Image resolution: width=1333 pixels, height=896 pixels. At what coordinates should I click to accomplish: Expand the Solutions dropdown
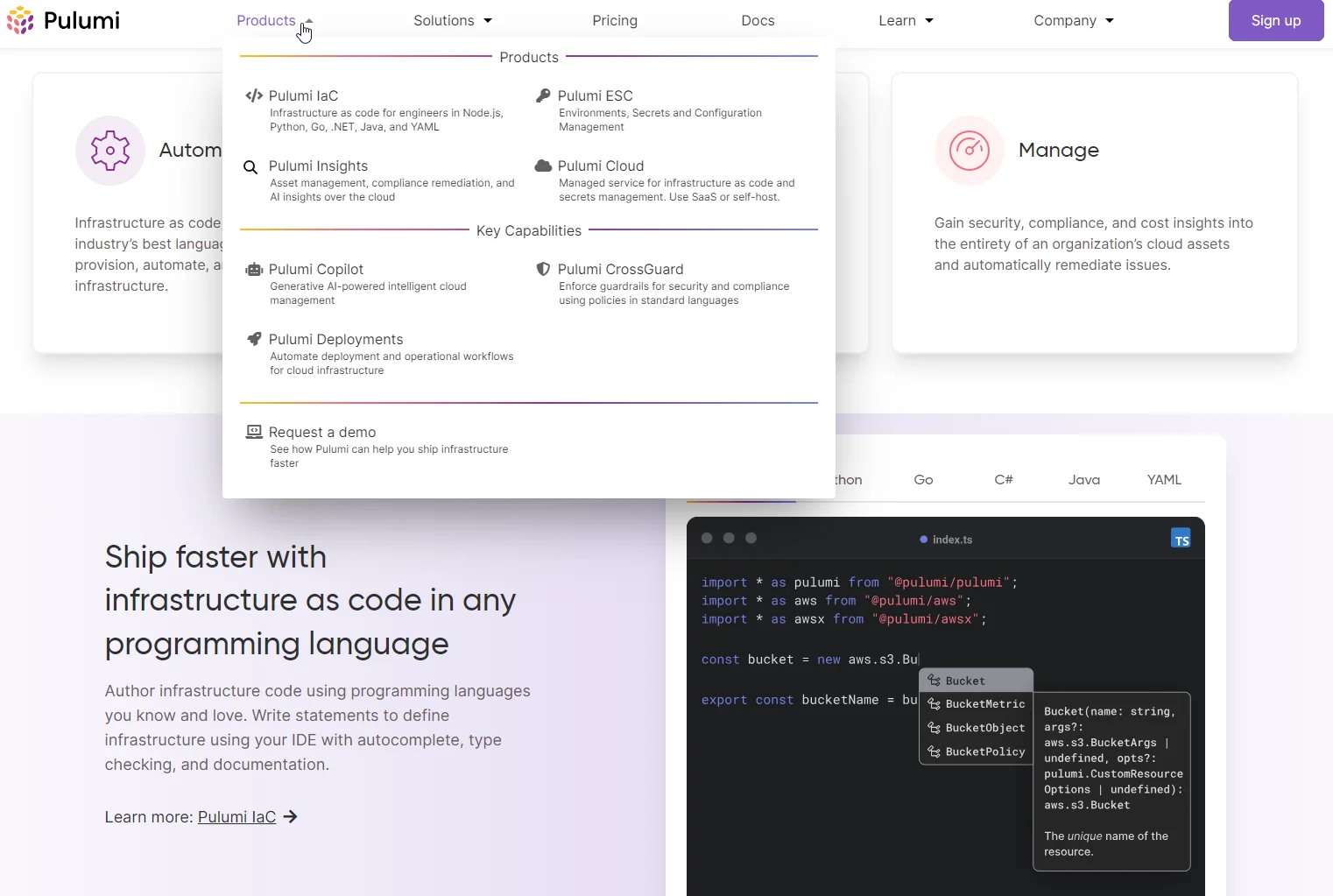(x=453, y=20)
